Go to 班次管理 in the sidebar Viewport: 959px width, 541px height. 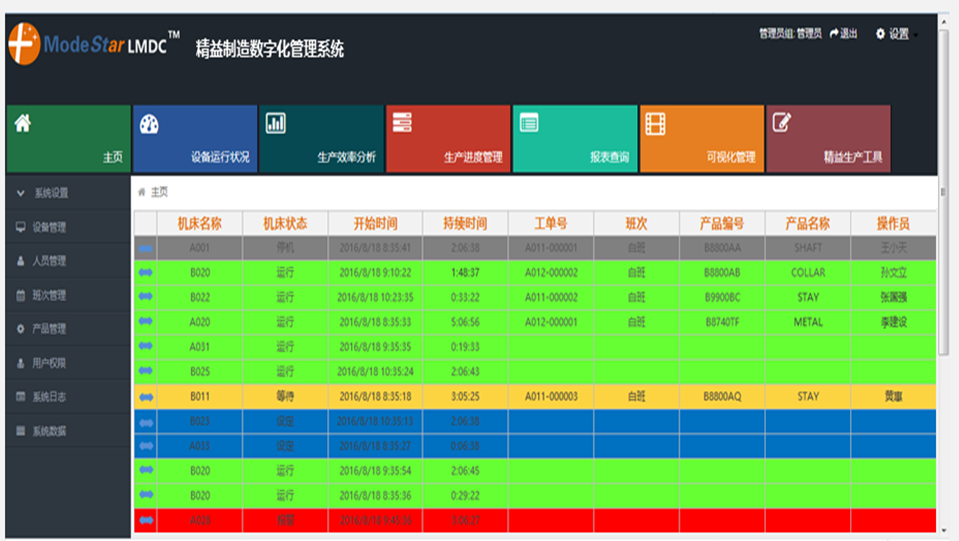pyautogui.click(x=48, y=295)
